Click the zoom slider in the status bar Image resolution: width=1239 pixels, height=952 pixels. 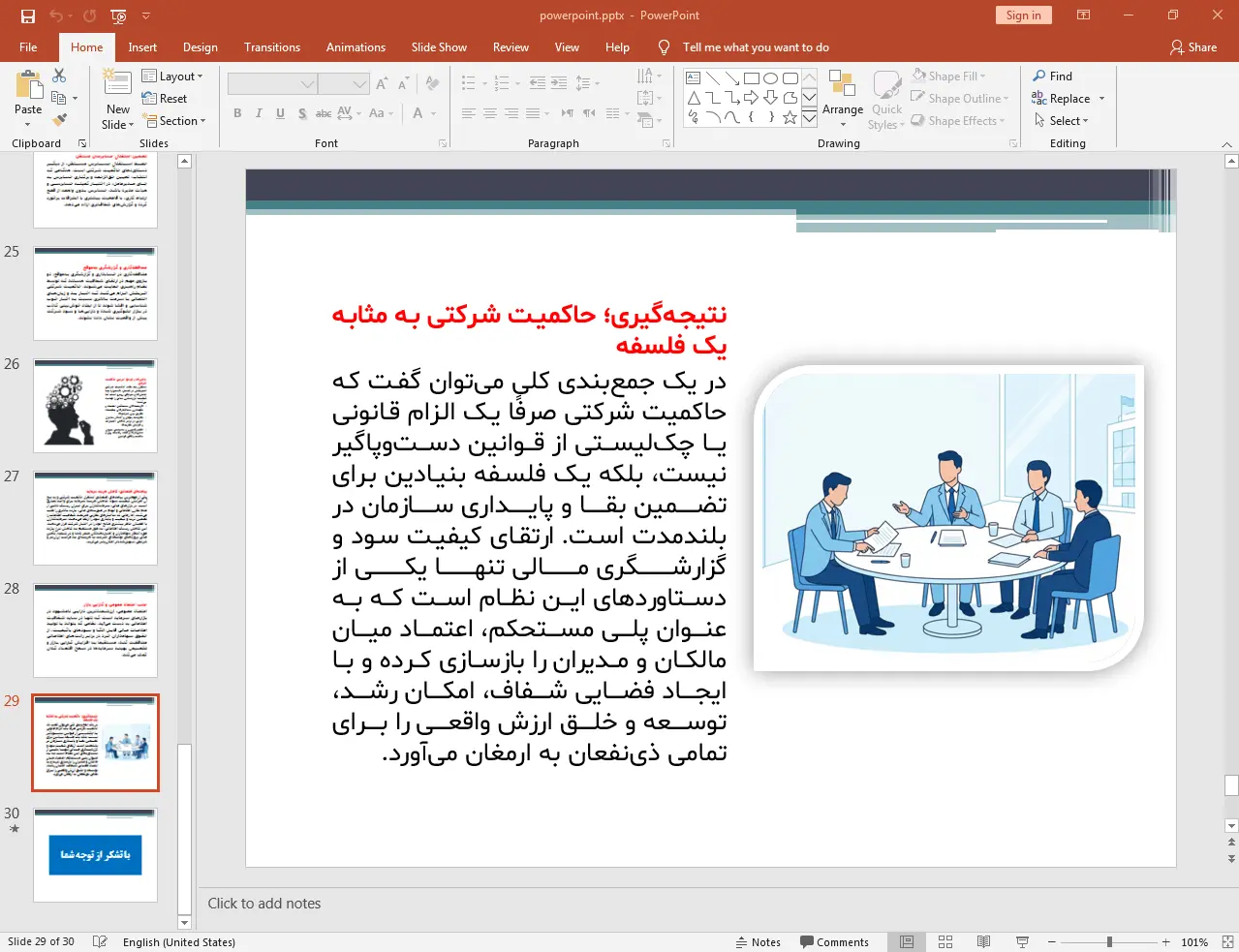1109,942
